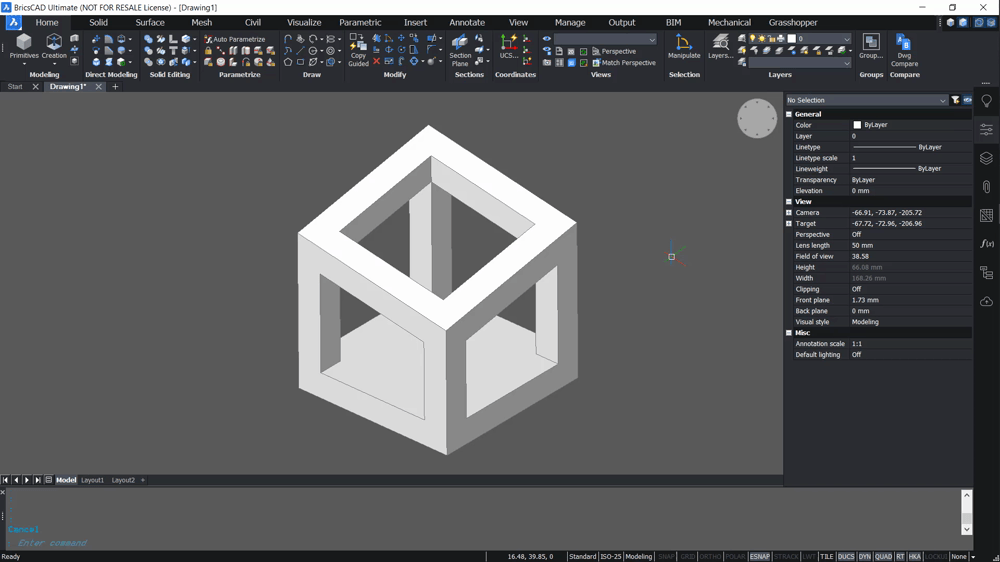Click the Auto Parametrize tool
This screenshot has width=1000, height=562.
coord(234,39)
